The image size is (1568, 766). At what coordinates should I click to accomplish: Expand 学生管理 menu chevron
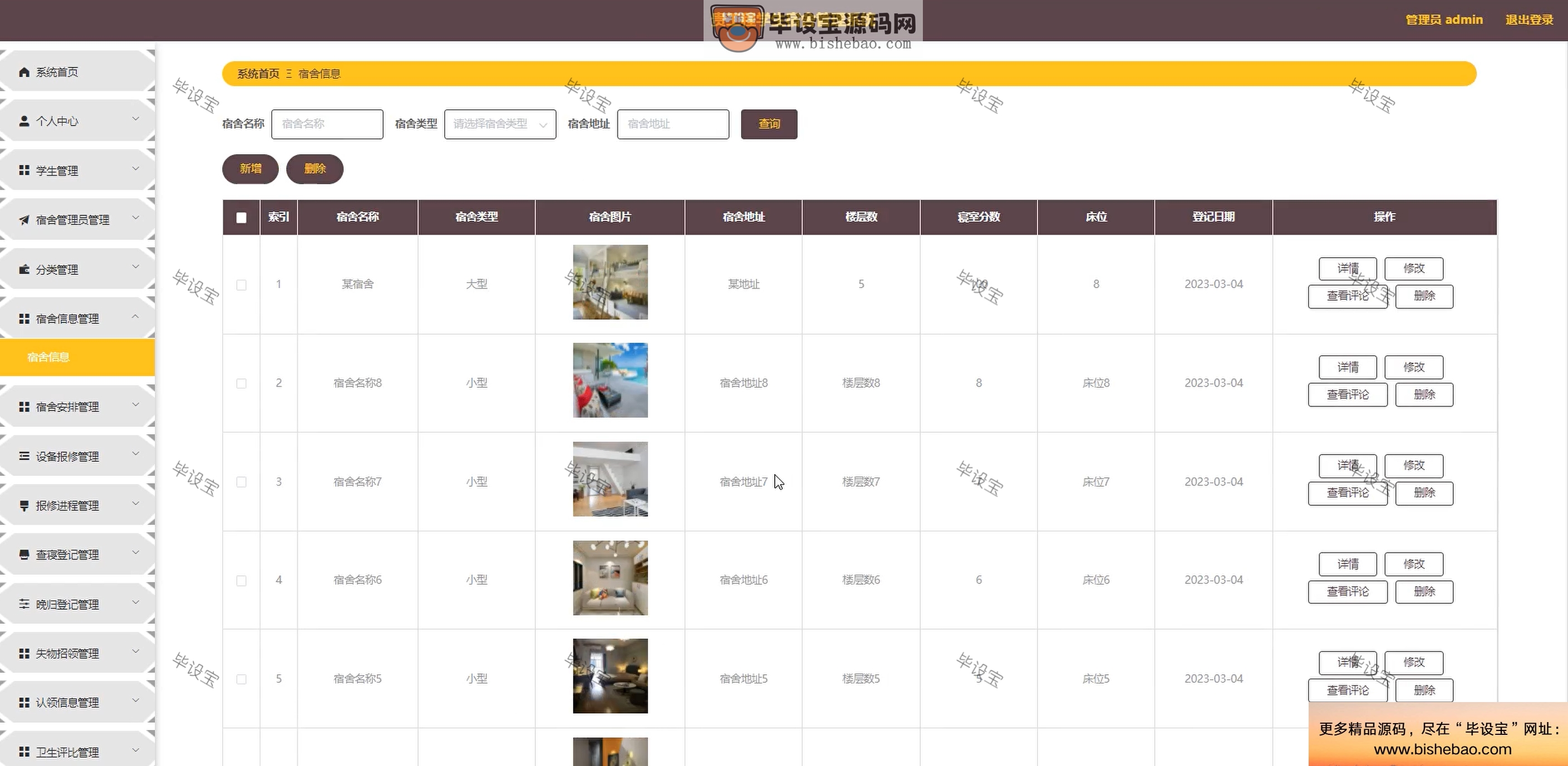click(x=136, y=169)
